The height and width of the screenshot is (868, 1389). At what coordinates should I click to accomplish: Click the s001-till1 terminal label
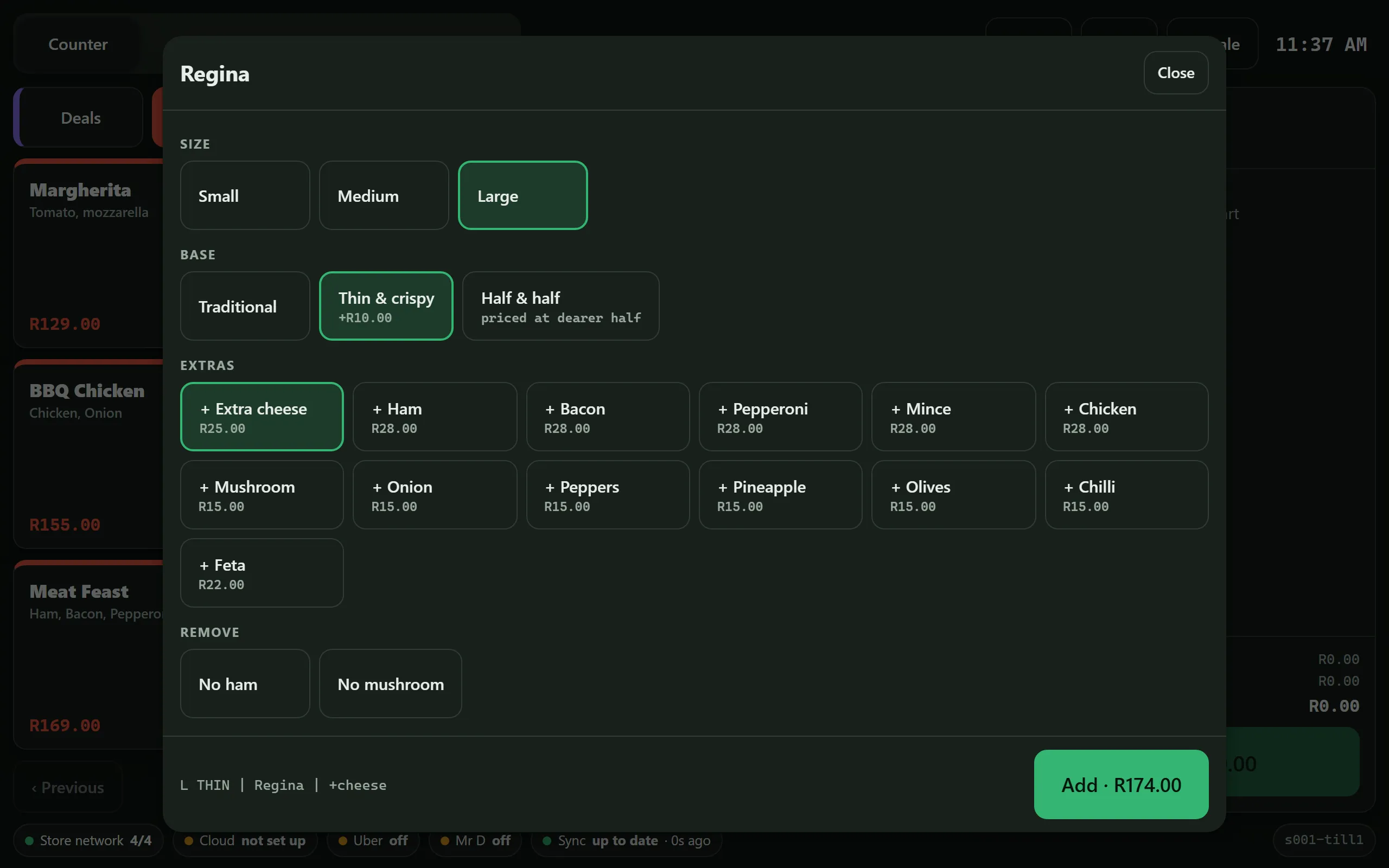[1323, 840]
